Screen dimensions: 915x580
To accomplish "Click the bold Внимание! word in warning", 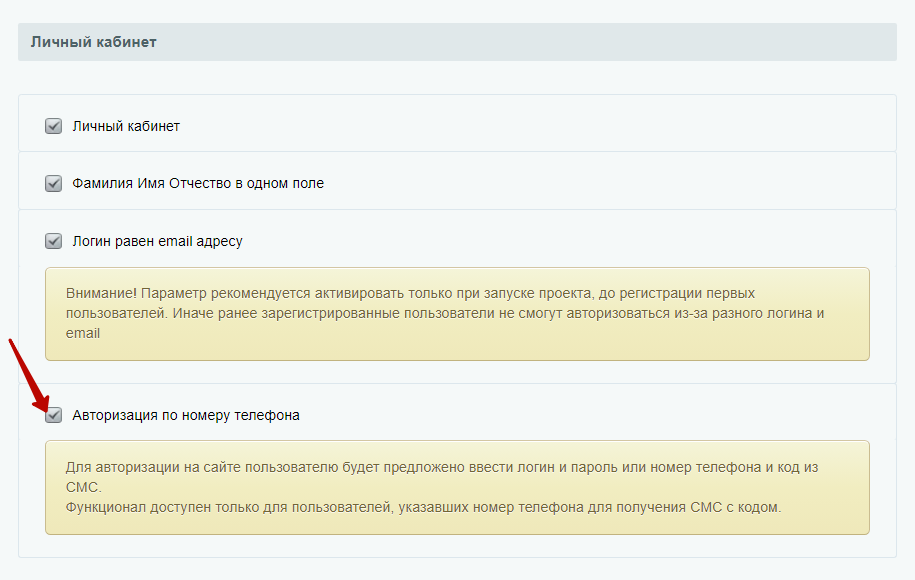I will [101, 293].
